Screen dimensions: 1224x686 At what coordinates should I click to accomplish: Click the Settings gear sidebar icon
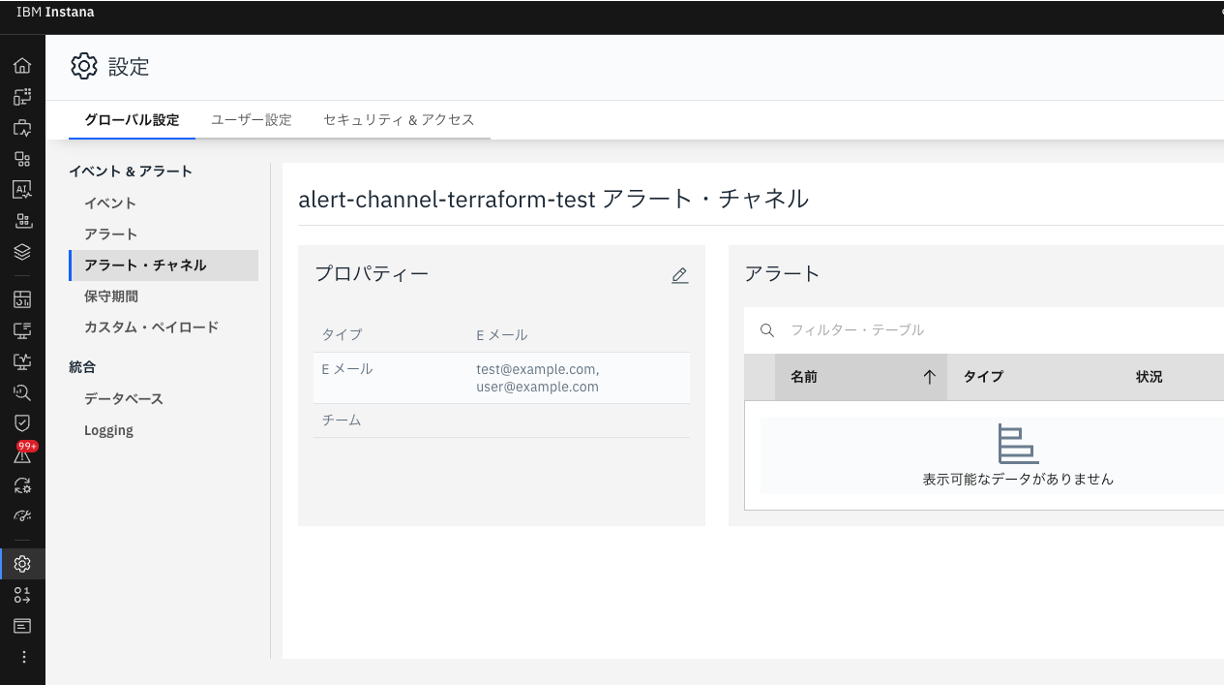click(x=22, y=563)
